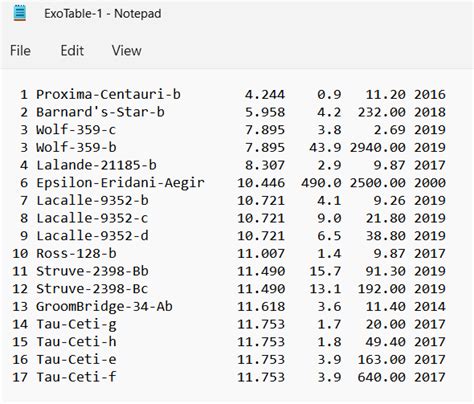The image size is (474, 404).
Task: Open the Edit menu
Action: coord(72,51)
